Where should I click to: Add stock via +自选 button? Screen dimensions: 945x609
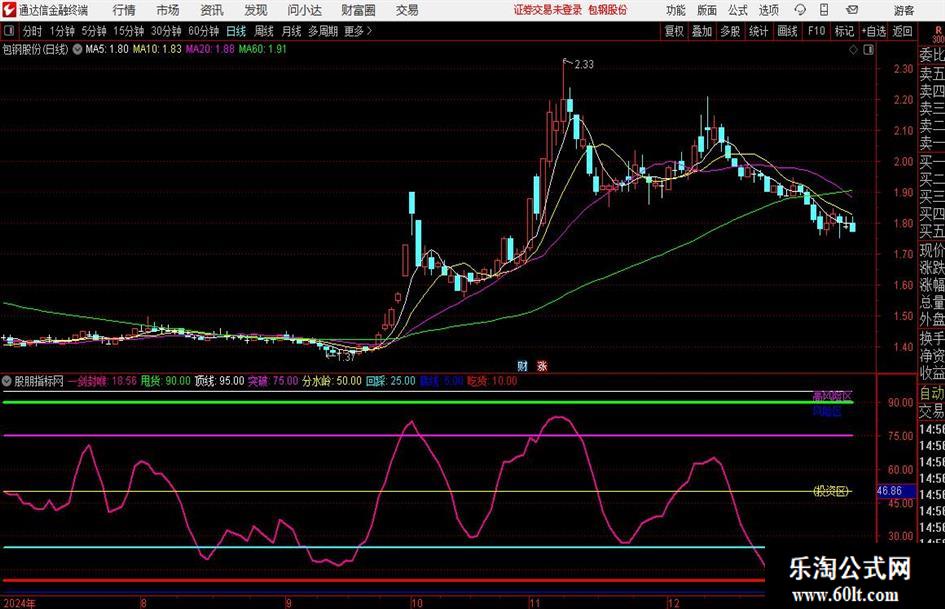pyautogui.click(x=874, y=31)
